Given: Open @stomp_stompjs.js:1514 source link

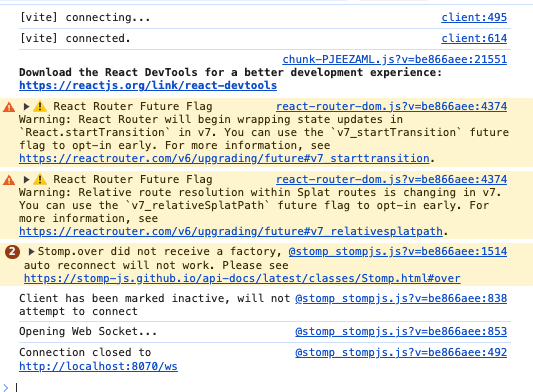Looking at the screenshot, I should coord(398,252).
